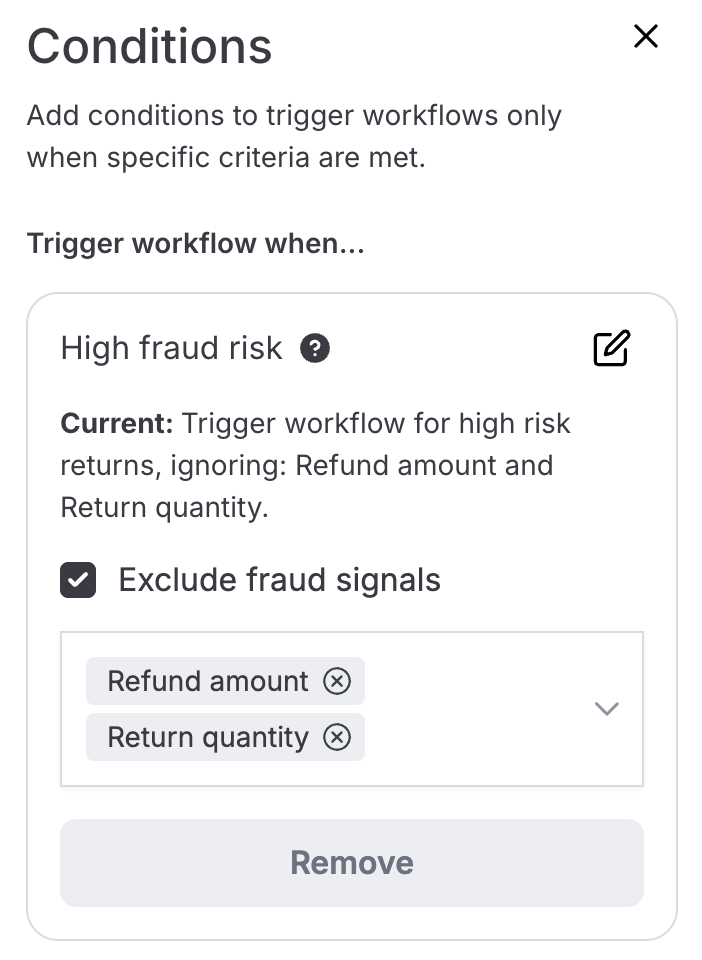
Task: Expand the fraud signals dropdown chevron
Action: (607, 709)
